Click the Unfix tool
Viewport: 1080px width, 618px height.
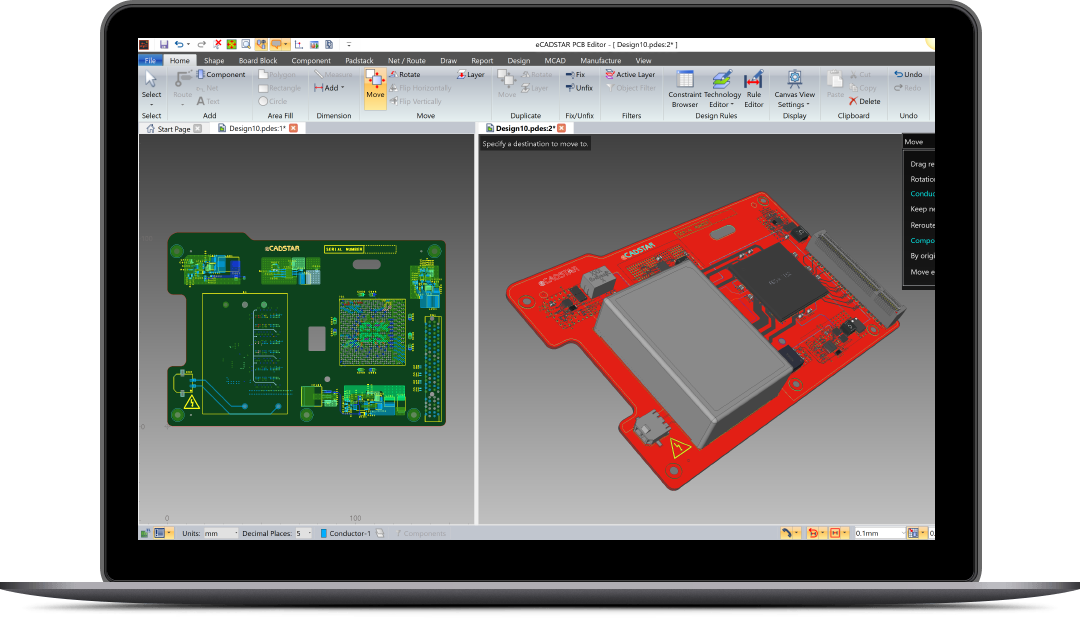579,87
